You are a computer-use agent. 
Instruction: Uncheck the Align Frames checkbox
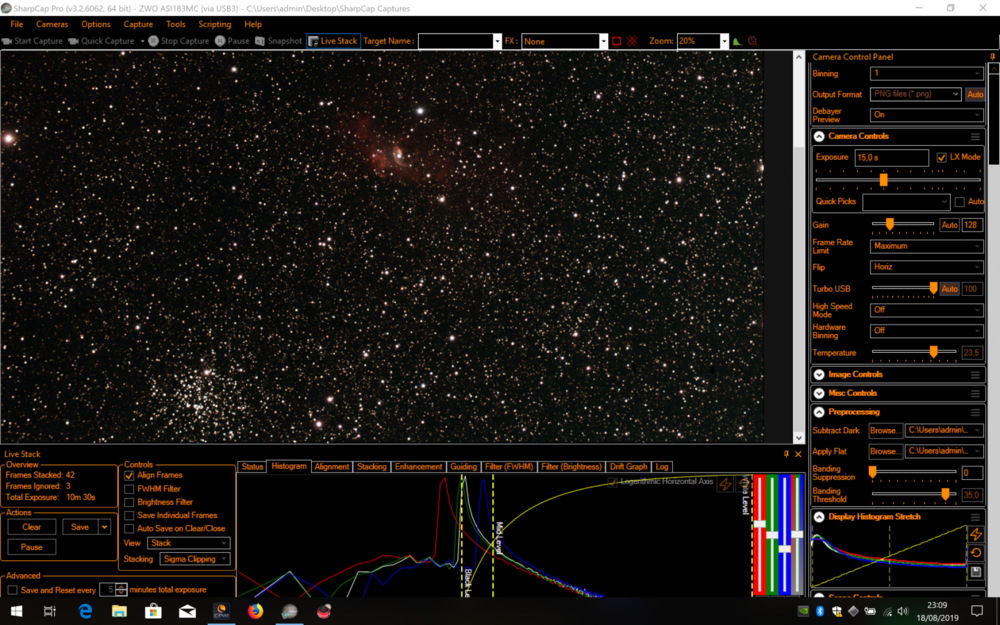(129, 476)
